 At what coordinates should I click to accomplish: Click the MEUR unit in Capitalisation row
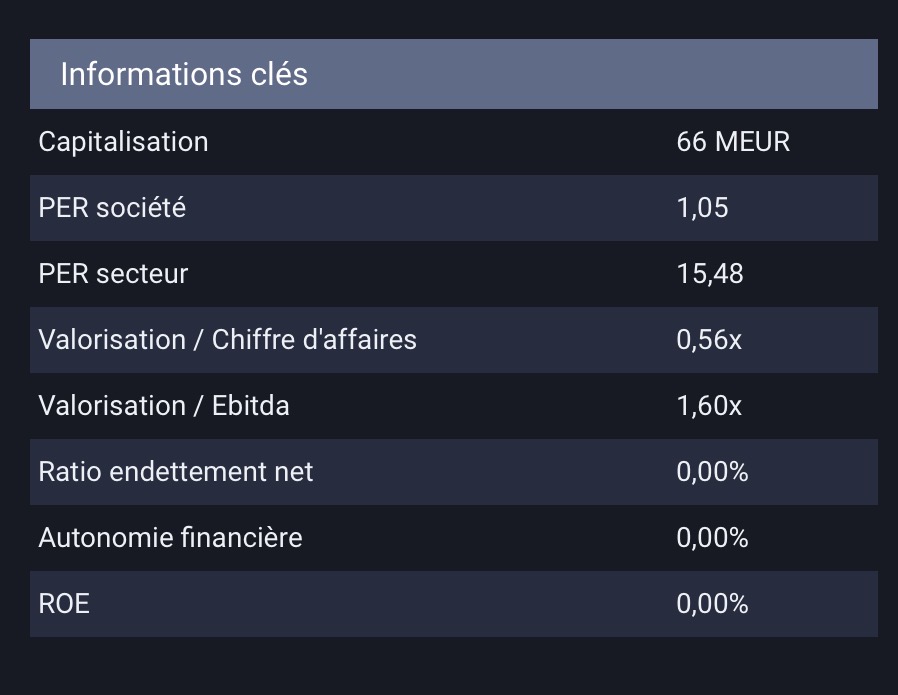pos(753,142)
